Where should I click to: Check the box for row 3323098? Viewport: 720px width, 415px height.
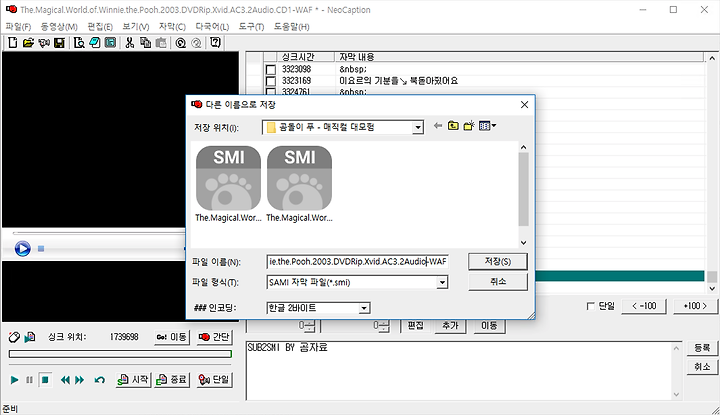[x=271, y=70]
